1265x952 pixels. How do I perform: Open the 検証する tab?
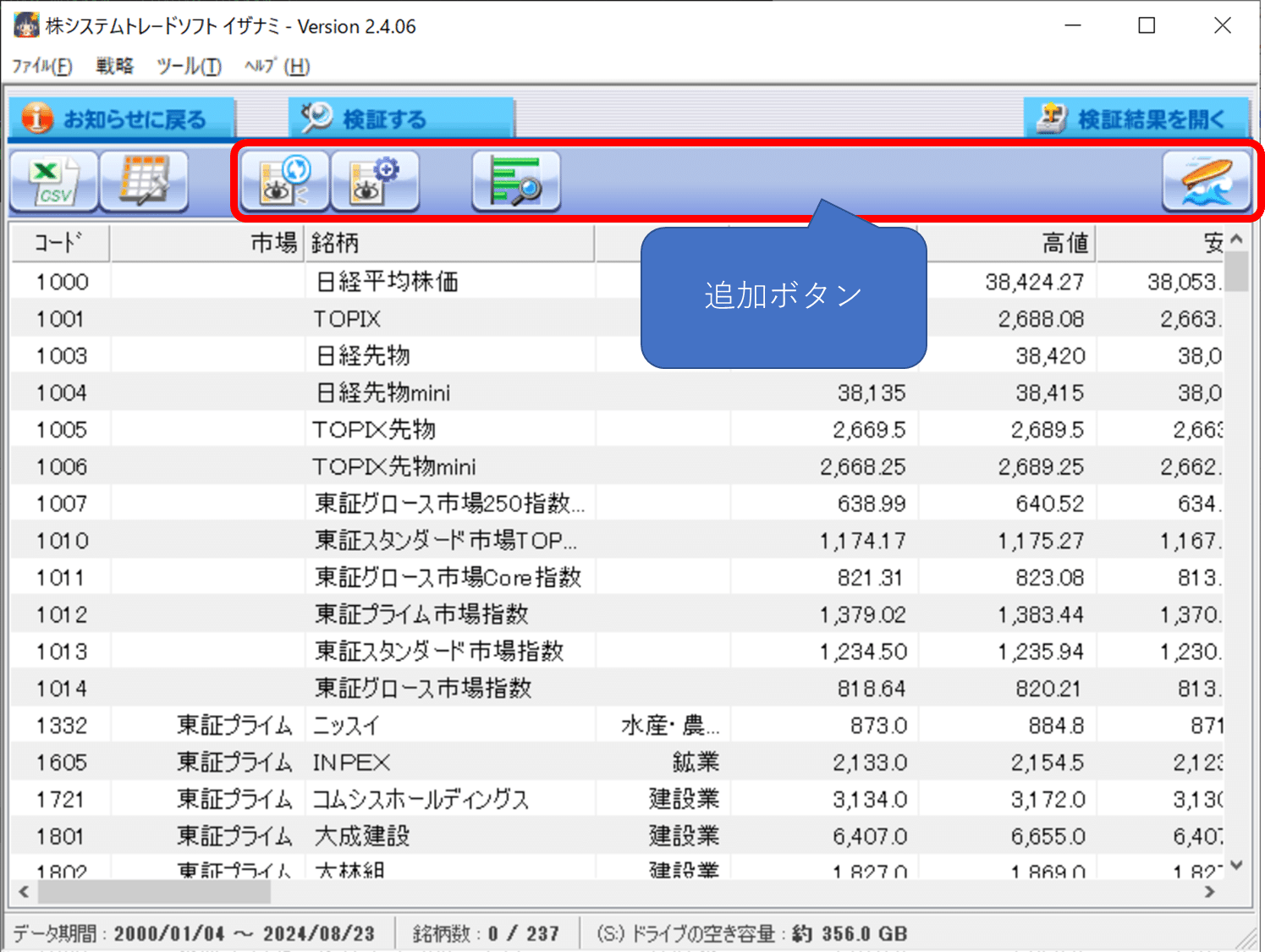[x=401, y=118]
